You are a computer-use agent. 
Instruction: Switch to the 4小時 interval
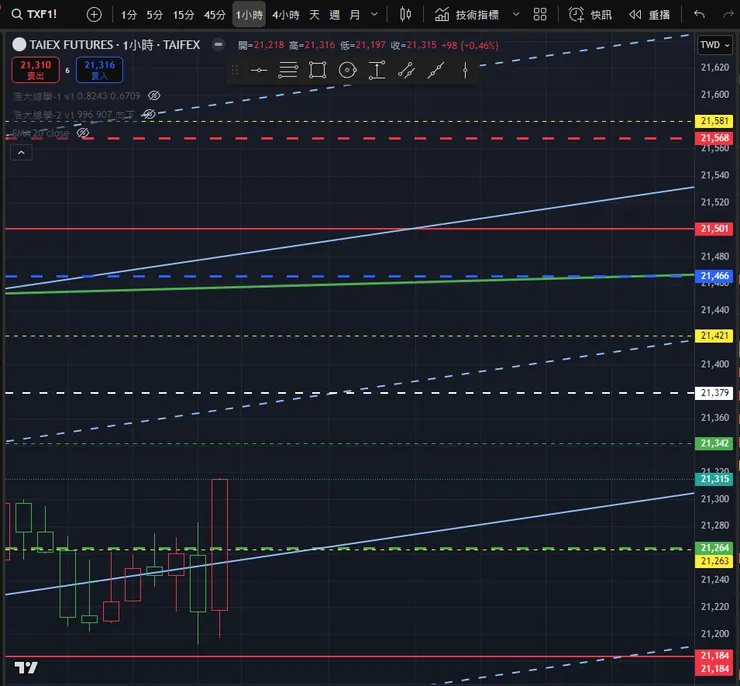[286, 15]
